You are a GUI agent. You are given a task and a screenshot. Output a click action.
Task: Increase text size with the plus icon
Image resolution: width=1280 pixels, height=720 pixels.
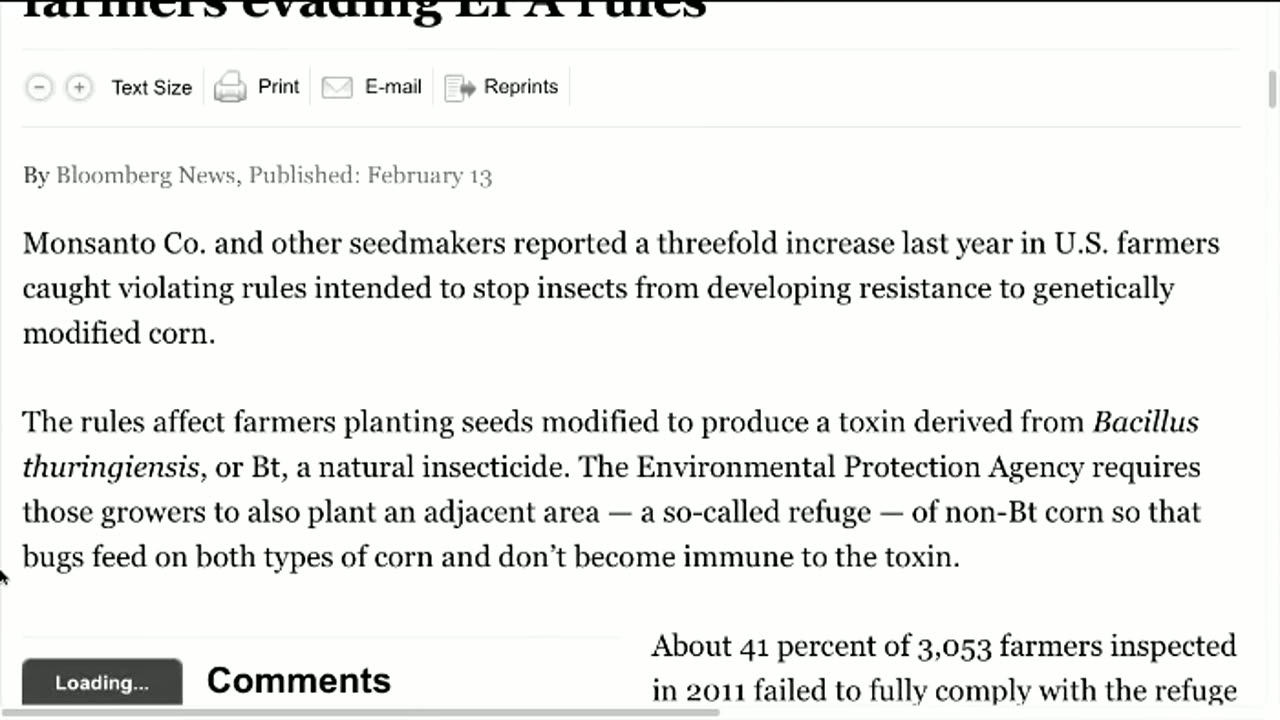[78, 88]
